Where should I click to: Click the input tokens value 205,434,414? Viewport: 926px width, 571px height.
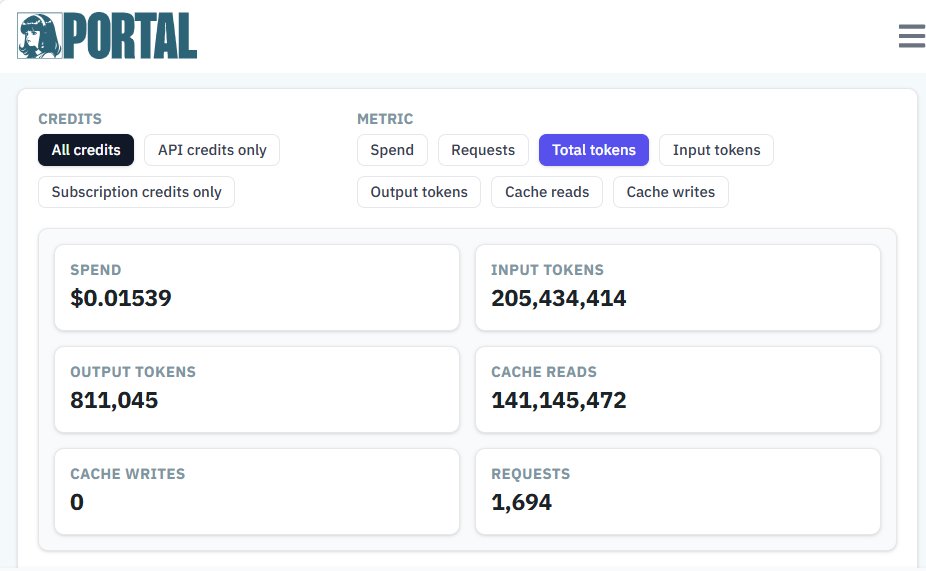[x=559, y=298]
